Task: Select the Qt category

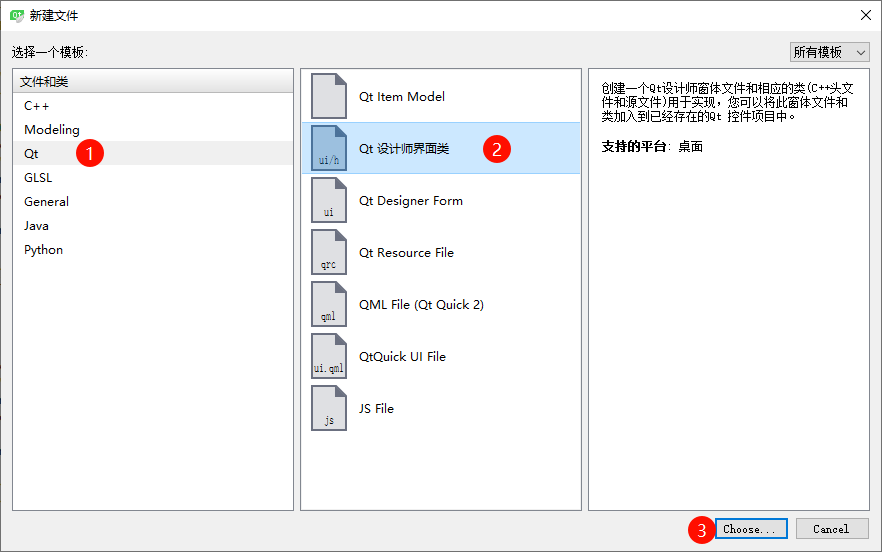Action: tap(152, 154)
